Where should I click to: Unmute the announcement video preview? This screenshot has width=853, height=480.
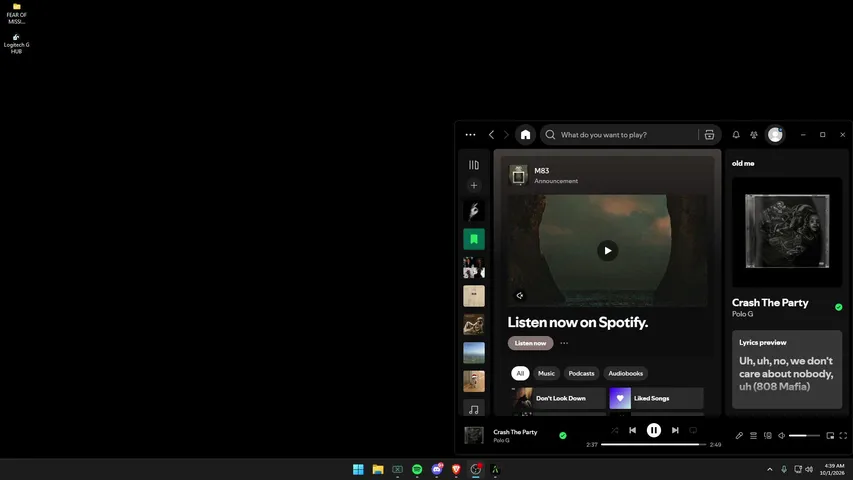[x=520, y=296]
